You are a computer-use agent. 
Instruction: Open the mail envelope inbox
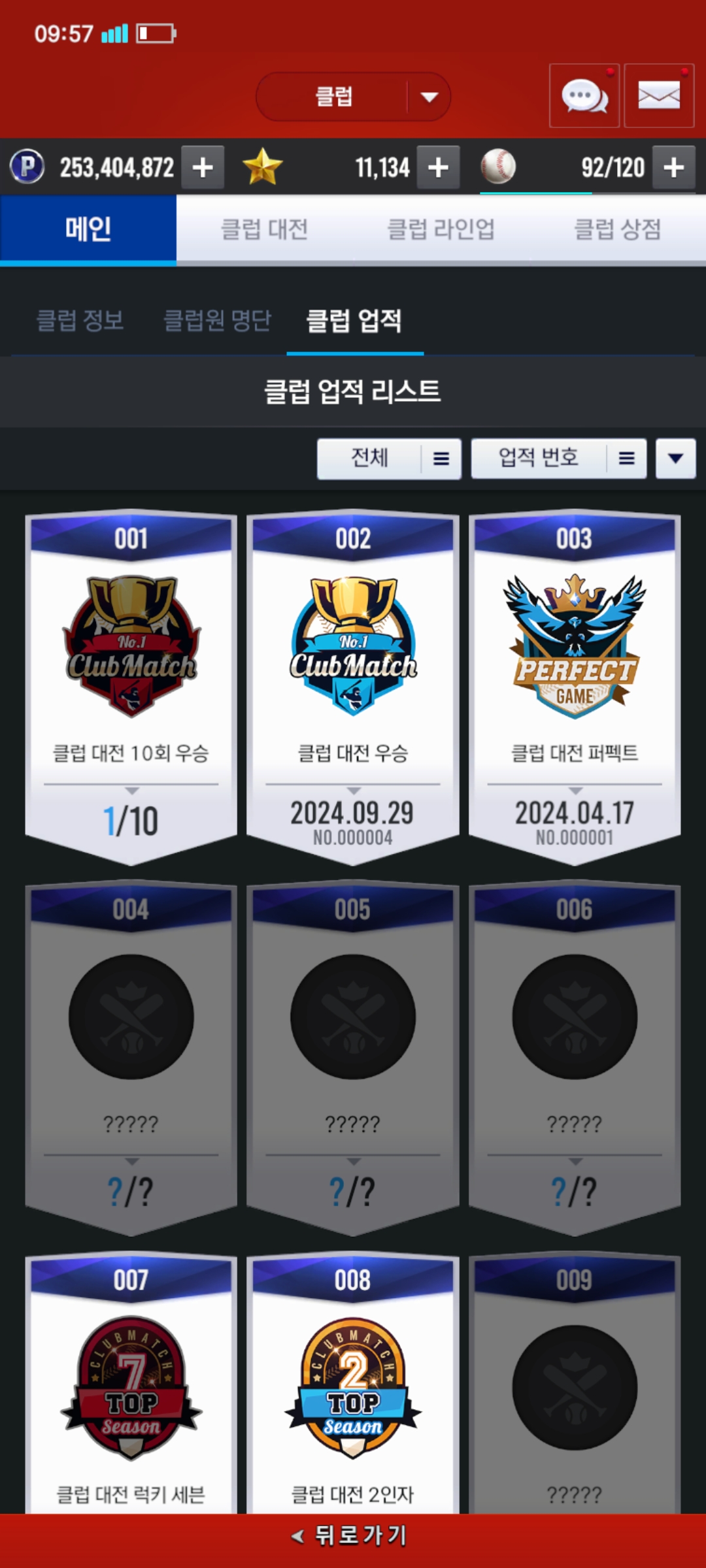tap(659, 95)
